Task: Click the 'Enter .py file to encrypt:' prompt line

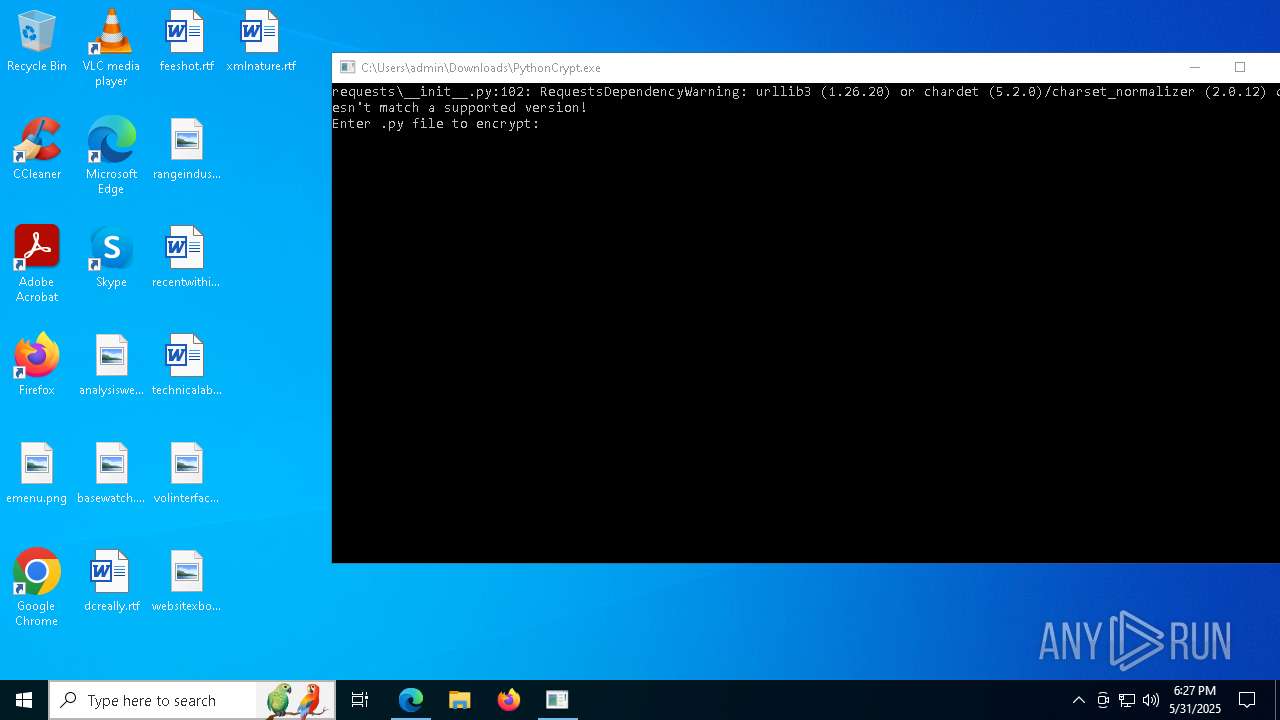Action: tap(436, 124)
